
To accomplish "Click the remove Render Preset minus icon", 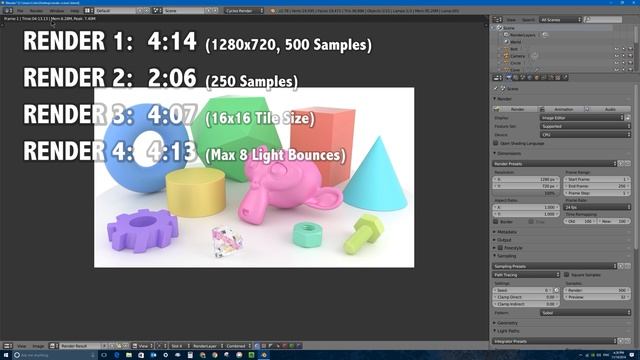I will tap(628, 163).
